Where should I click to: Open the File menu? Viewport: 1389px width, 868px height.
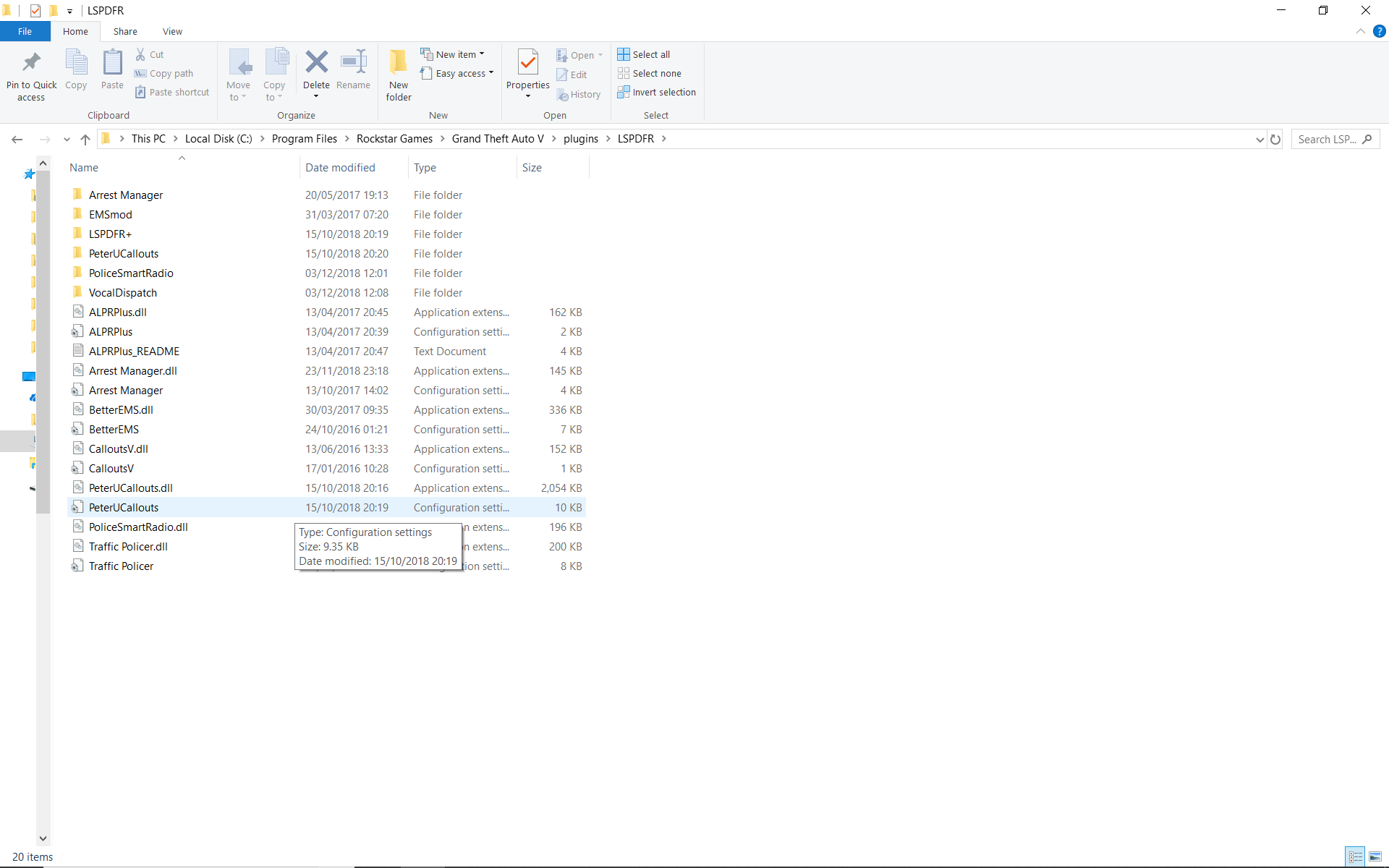coord(25,32)
